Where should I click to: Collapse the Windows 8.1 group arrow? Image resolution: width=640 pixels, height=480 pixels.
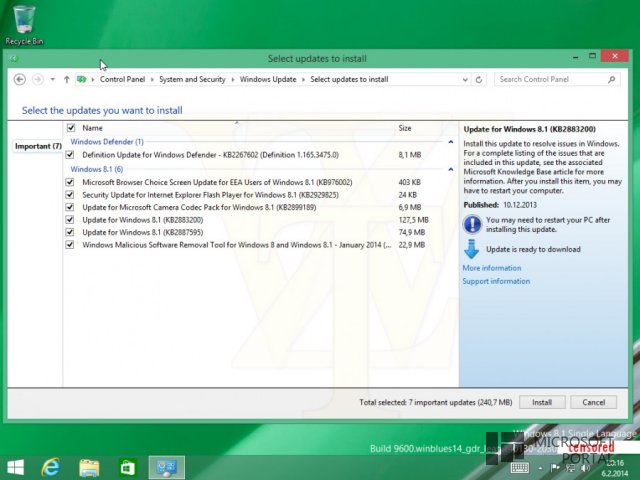click(451, 169)
